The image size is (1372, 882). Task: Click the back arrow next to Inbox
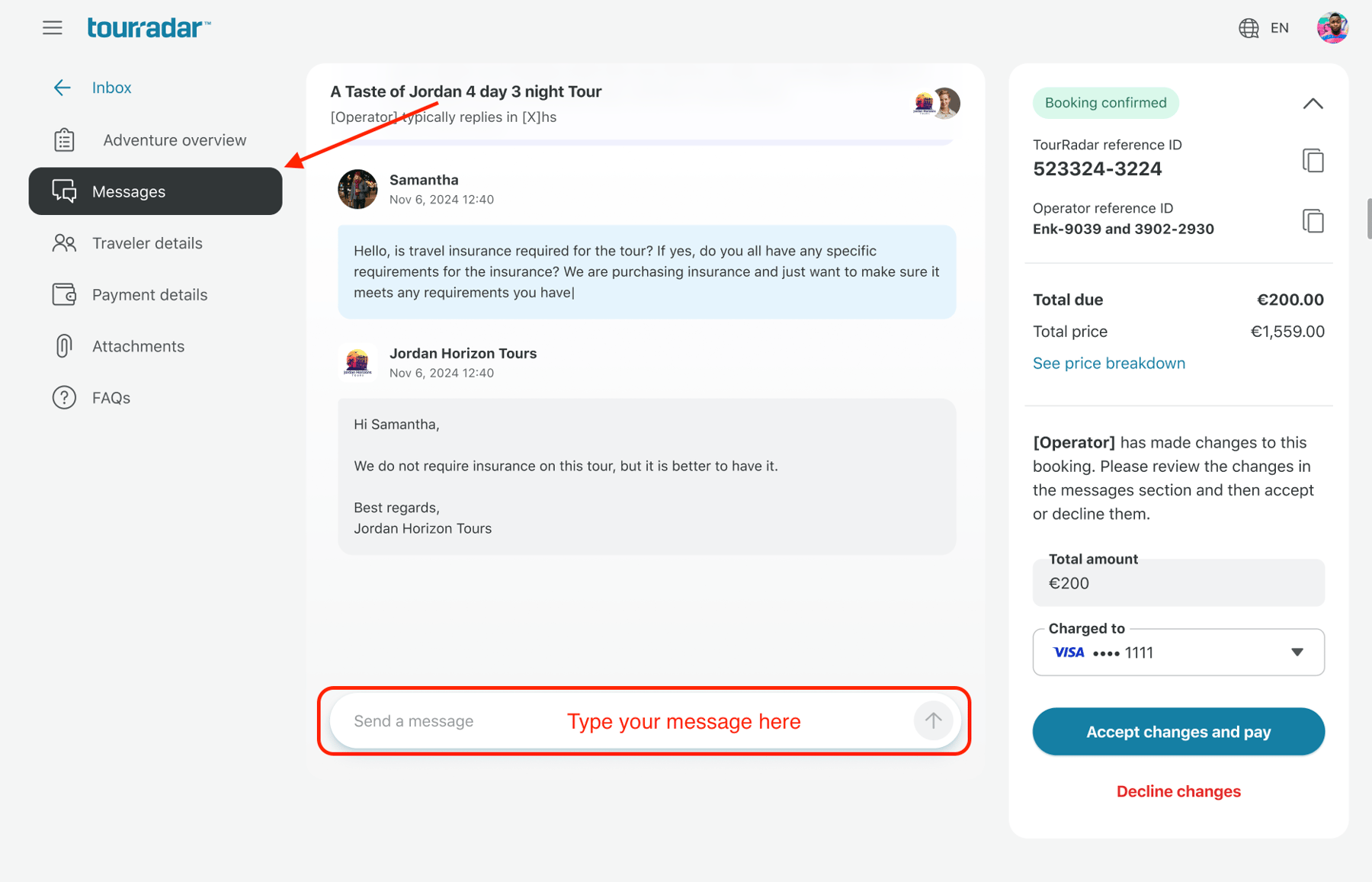pyautogui.click(x=62, y=87)
